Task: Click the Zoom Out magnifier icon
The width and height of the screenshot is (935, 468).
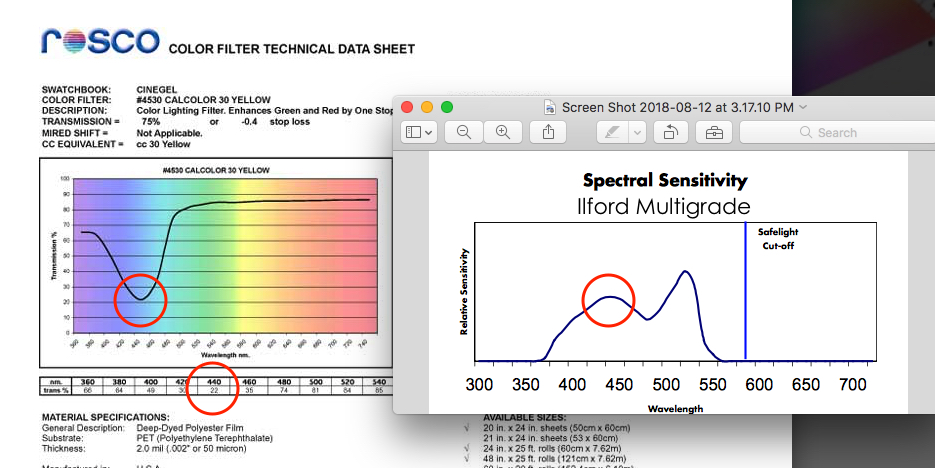Action: point(464,132)
